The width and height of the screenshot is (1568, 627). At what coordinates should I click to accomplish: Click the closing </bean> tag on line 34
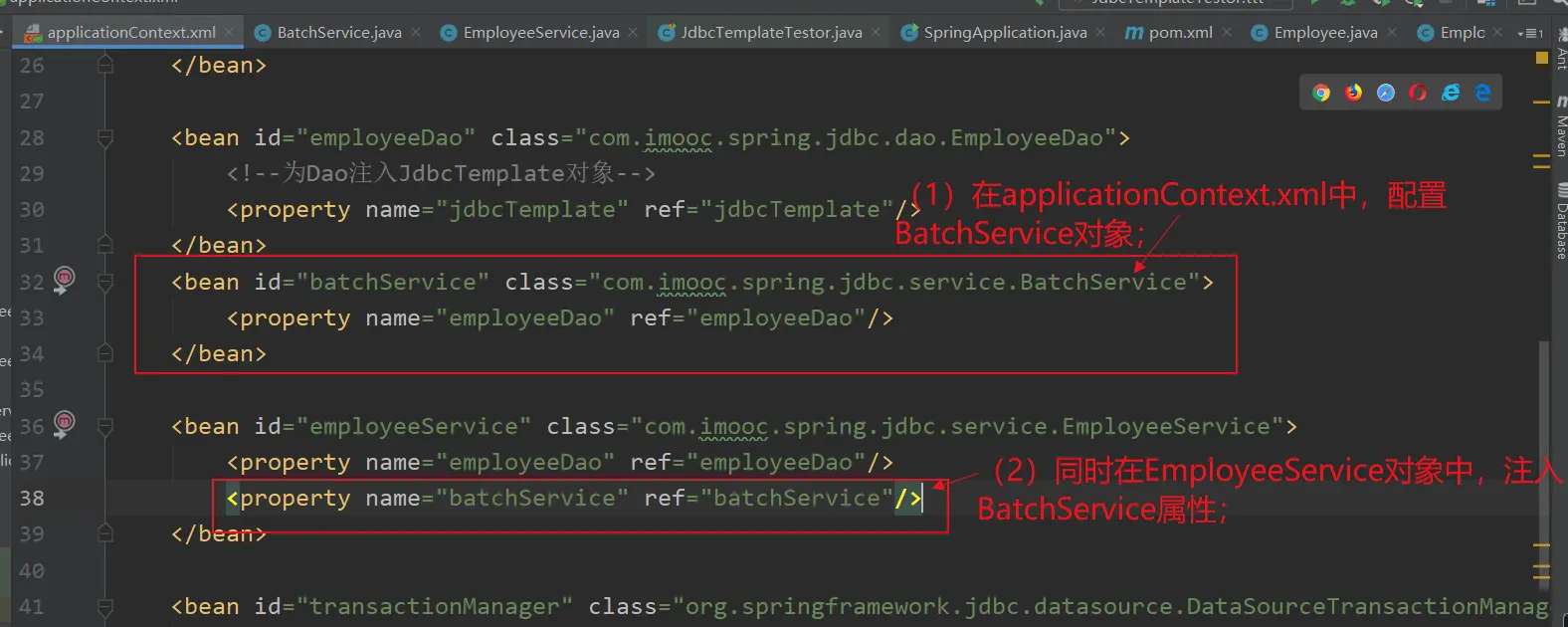[219, 354]
